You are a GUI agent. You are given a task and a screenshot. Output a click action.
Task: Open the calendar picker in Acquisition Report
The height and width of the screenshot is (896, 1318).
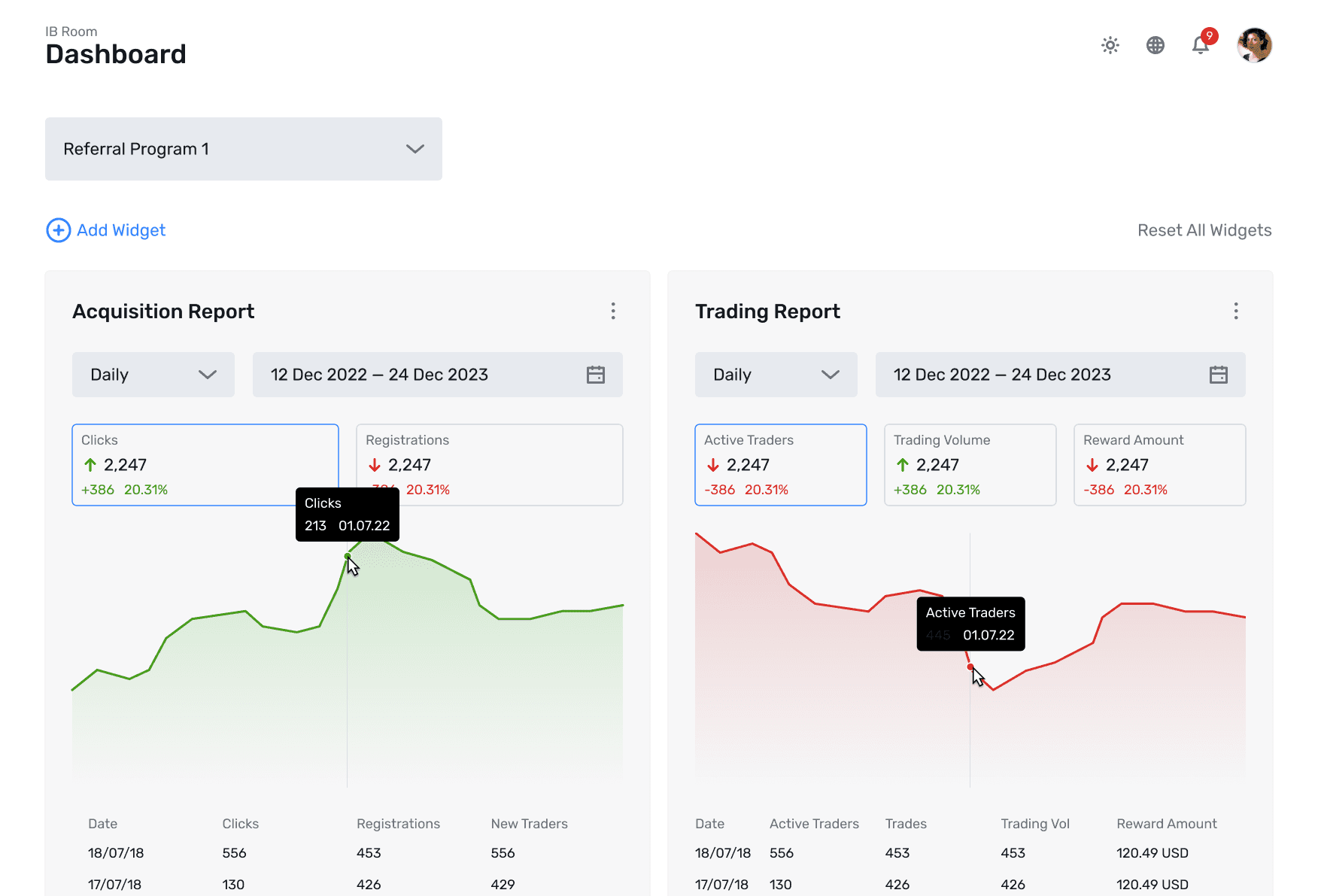[595, 374]
